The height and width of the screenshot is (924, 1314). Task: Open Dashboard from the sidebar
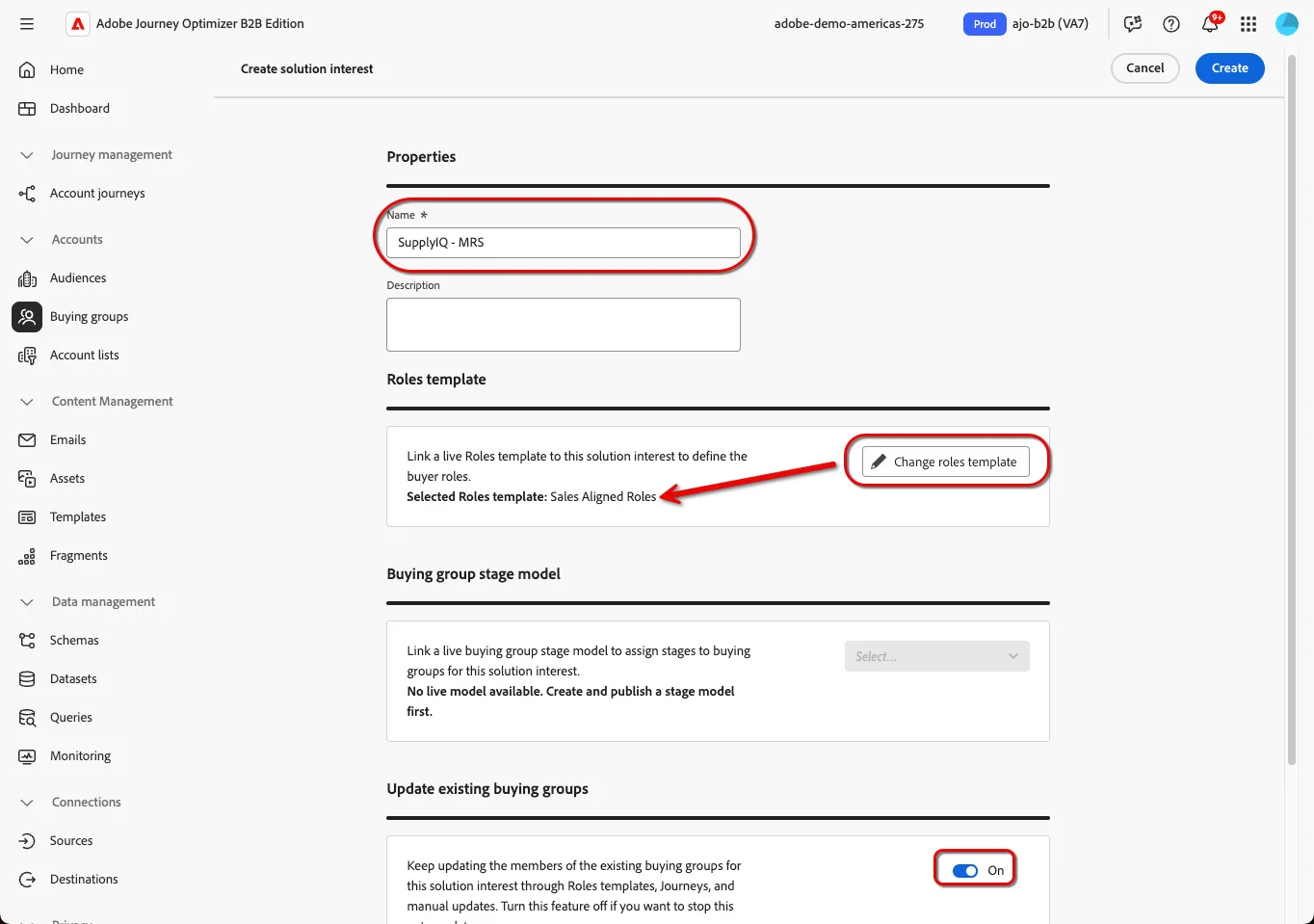[x=79, y=108]
